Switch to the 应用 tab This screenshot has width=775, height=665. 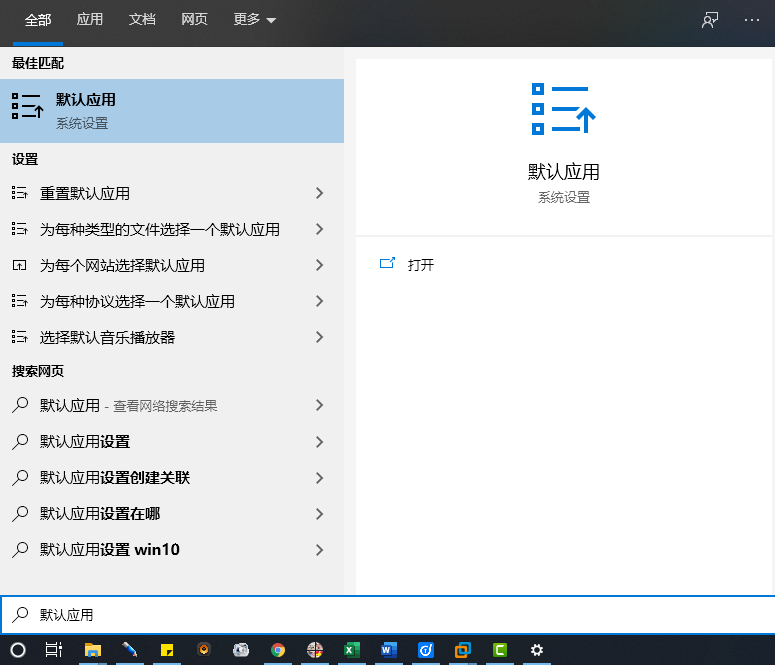click(90, 20)
